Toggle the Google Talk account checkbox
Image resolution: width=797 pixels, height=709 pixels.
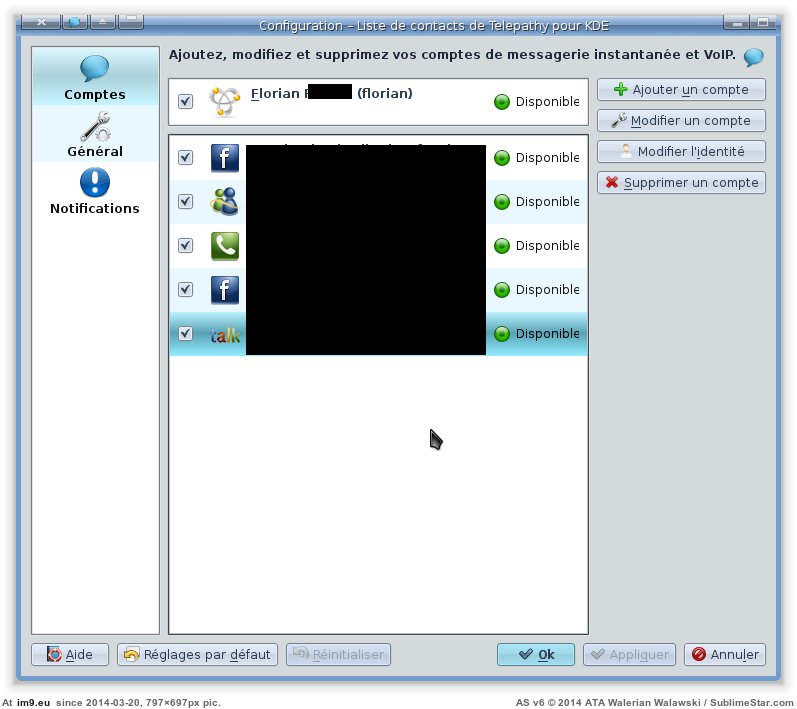[x=185, y=334]
